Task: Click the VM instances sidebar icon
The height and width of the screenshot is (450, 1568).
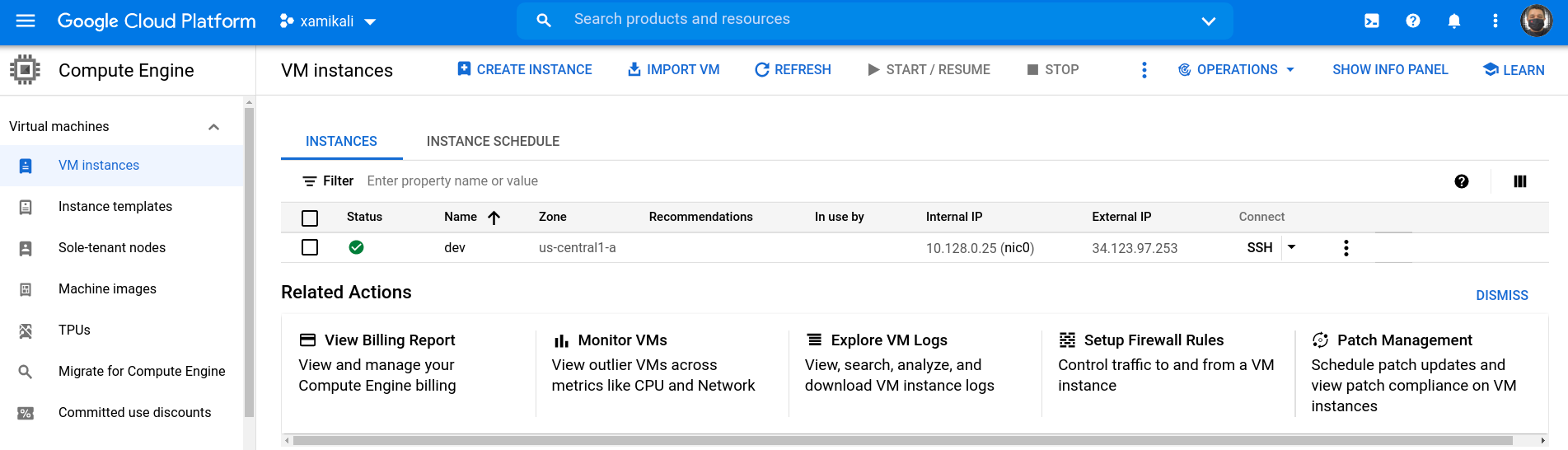Action: (x=26, y=166)
